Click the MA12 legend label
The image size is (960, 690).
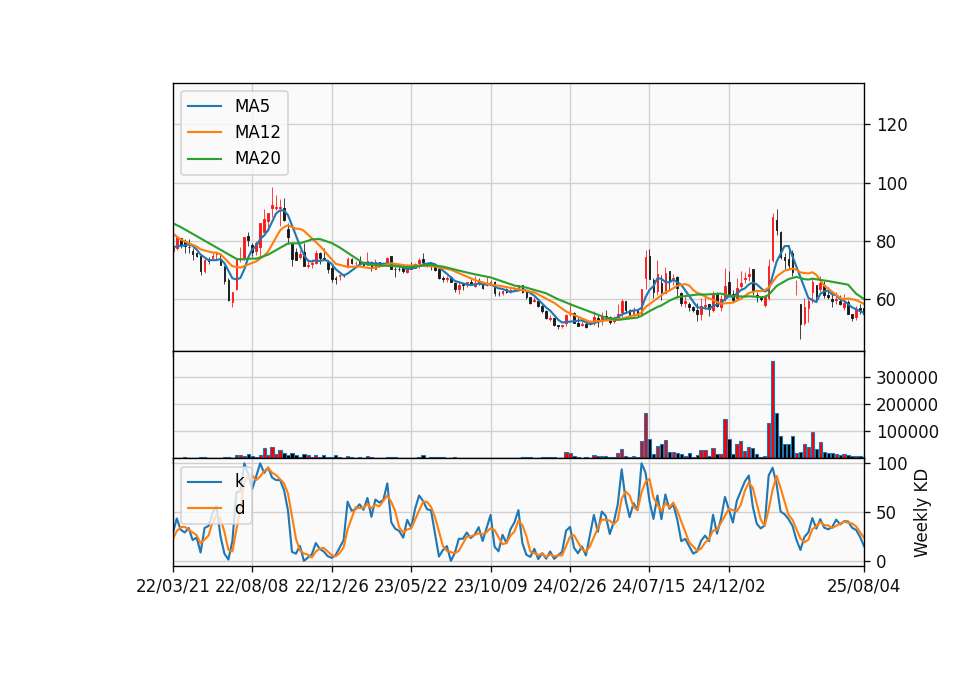[x=257, y=132]
